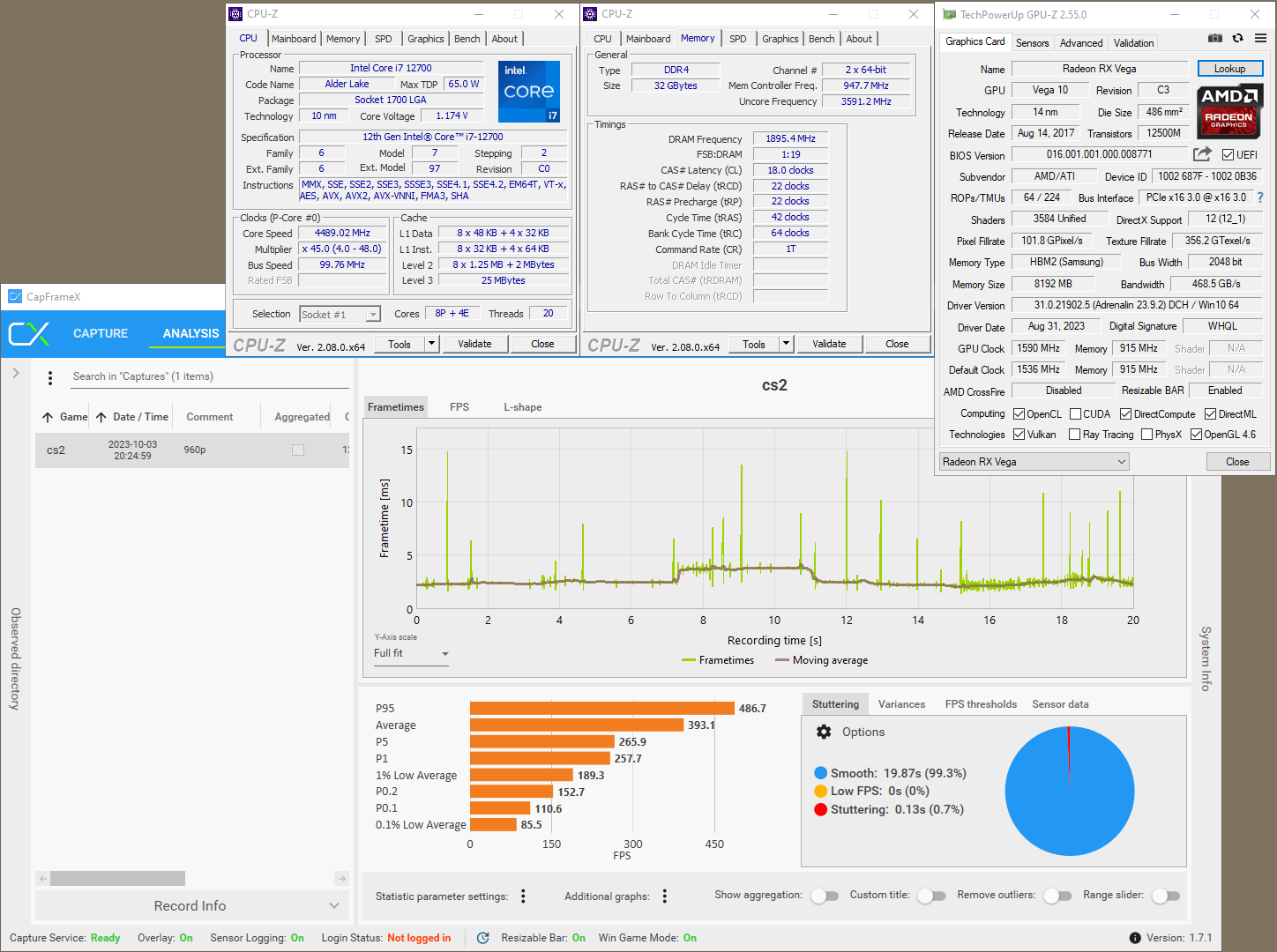Toggle the DirectCompute checkbox
The height and width of the screenshot is (952, 1277).
coord(1125,414)
